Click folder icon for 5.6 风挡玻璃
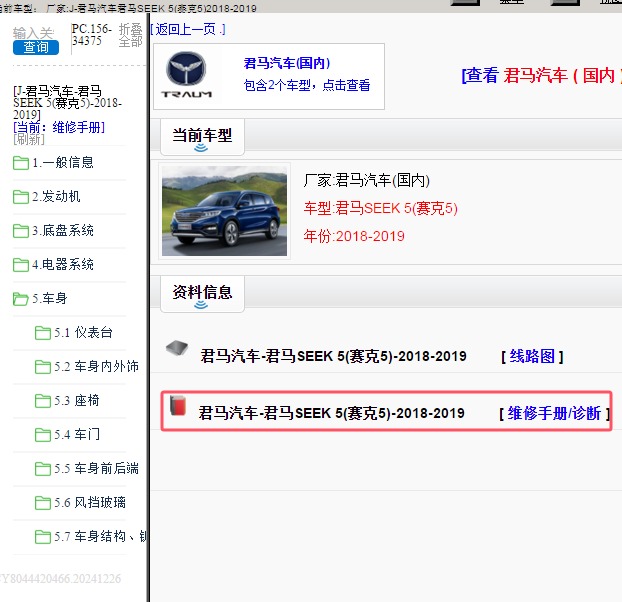The height and width of the screenshot is (602, 622). click(42, 503)
